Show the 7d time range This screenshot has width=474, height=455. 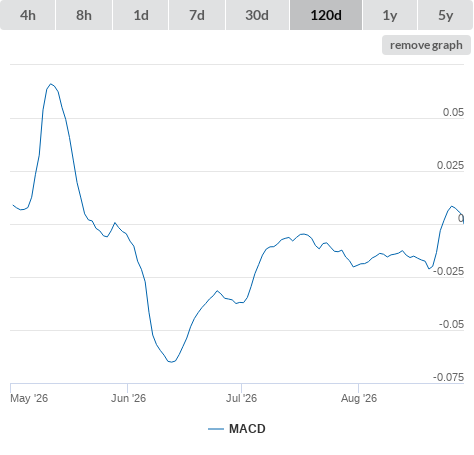(197, 15)
